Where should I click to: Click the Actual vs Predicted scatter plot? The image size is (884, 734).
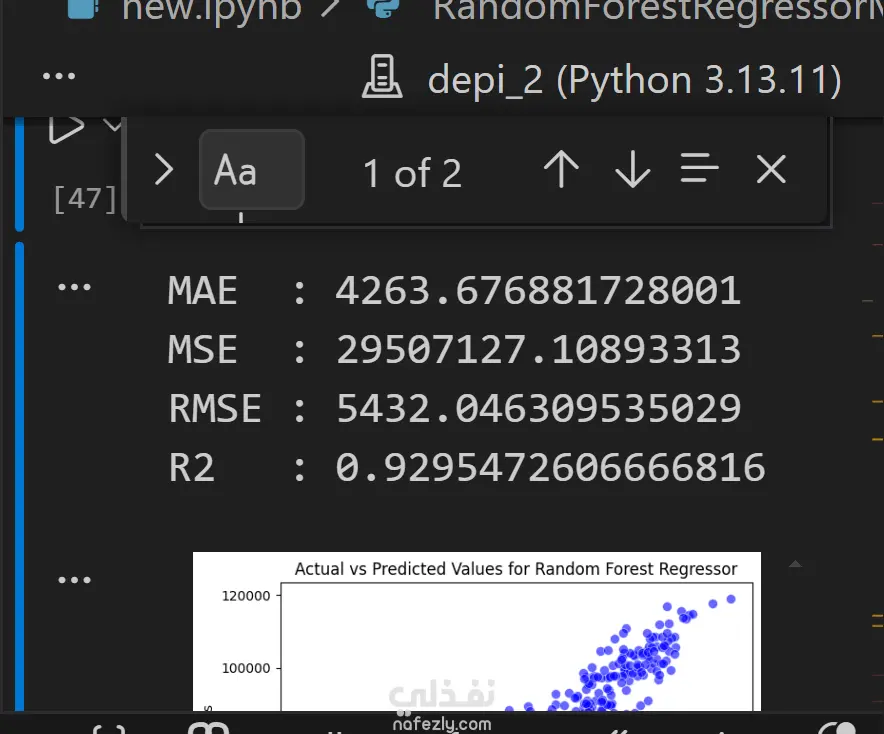pyautogui.click(x=476, y=631)
